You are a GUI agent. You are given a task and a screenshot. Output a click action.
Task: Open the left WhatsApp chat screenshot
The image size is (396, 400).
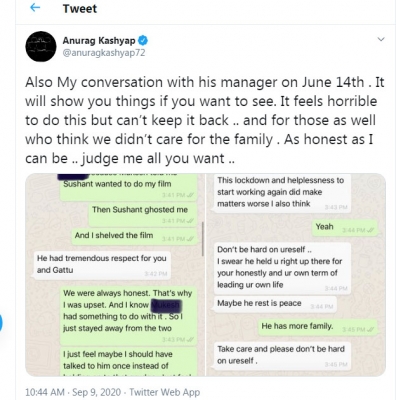pos(115,275)
